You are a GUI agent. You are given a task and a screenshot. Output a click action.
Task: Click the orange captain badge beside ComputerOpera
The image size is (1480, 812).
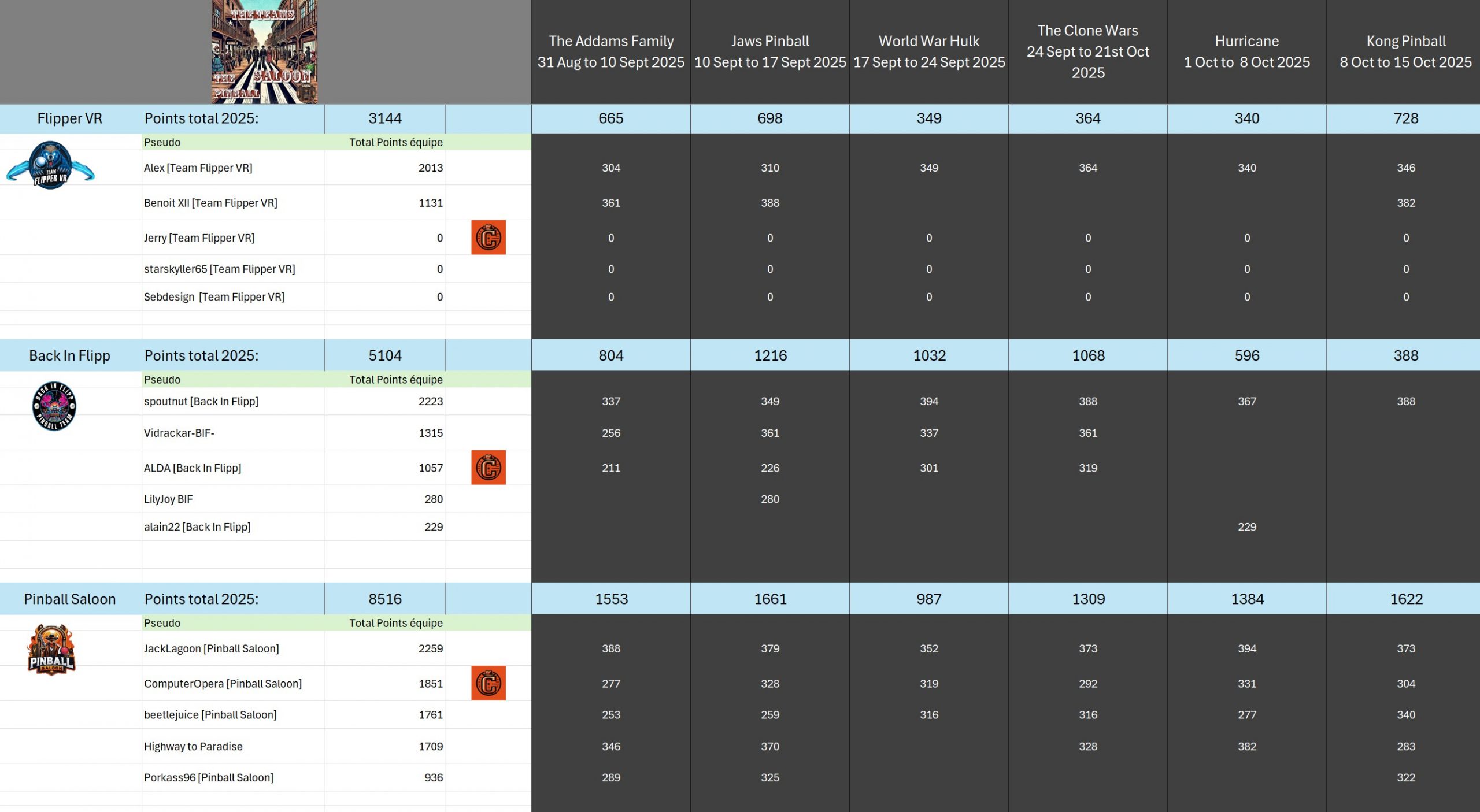point(489,683)
